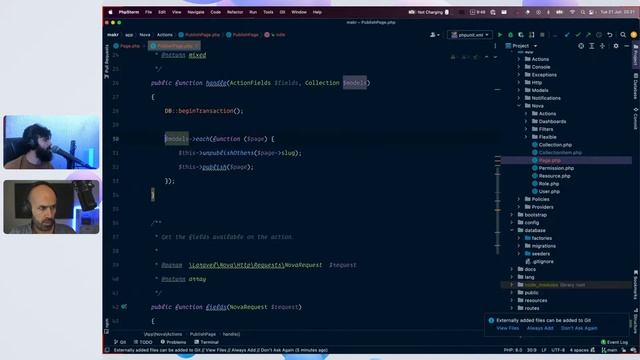Open the Event Log
The height and width of the screenshot is (360, 640).
pyautogui.click(x=614, y=342)
